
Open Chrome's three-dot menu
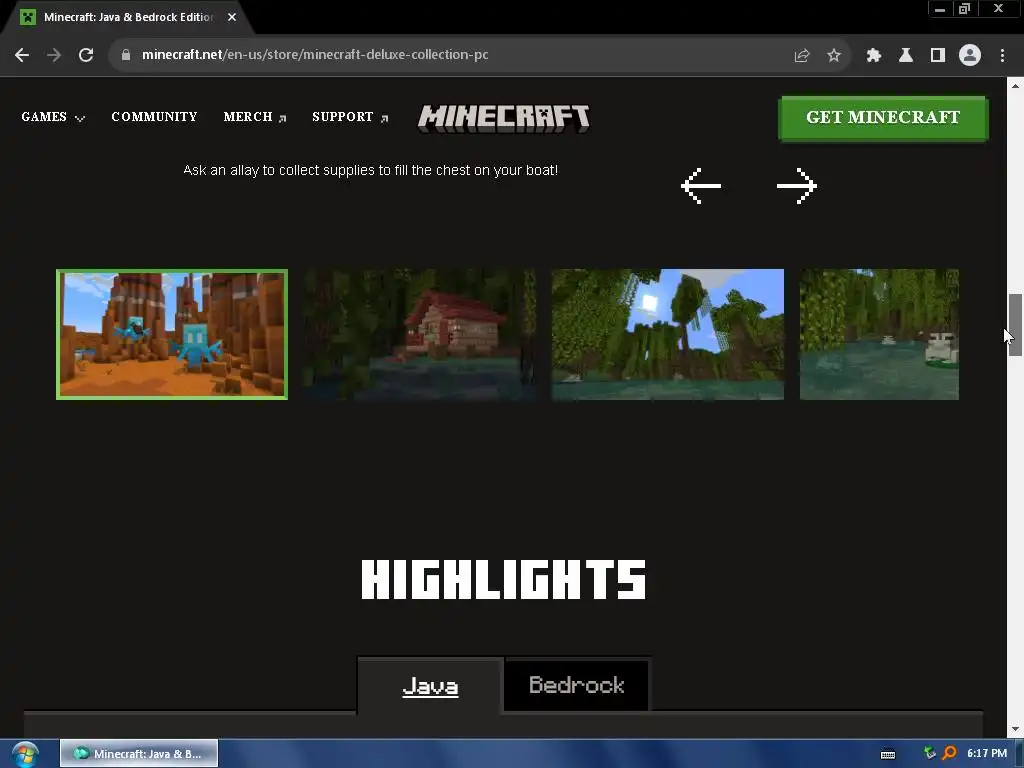[1002, 55]
